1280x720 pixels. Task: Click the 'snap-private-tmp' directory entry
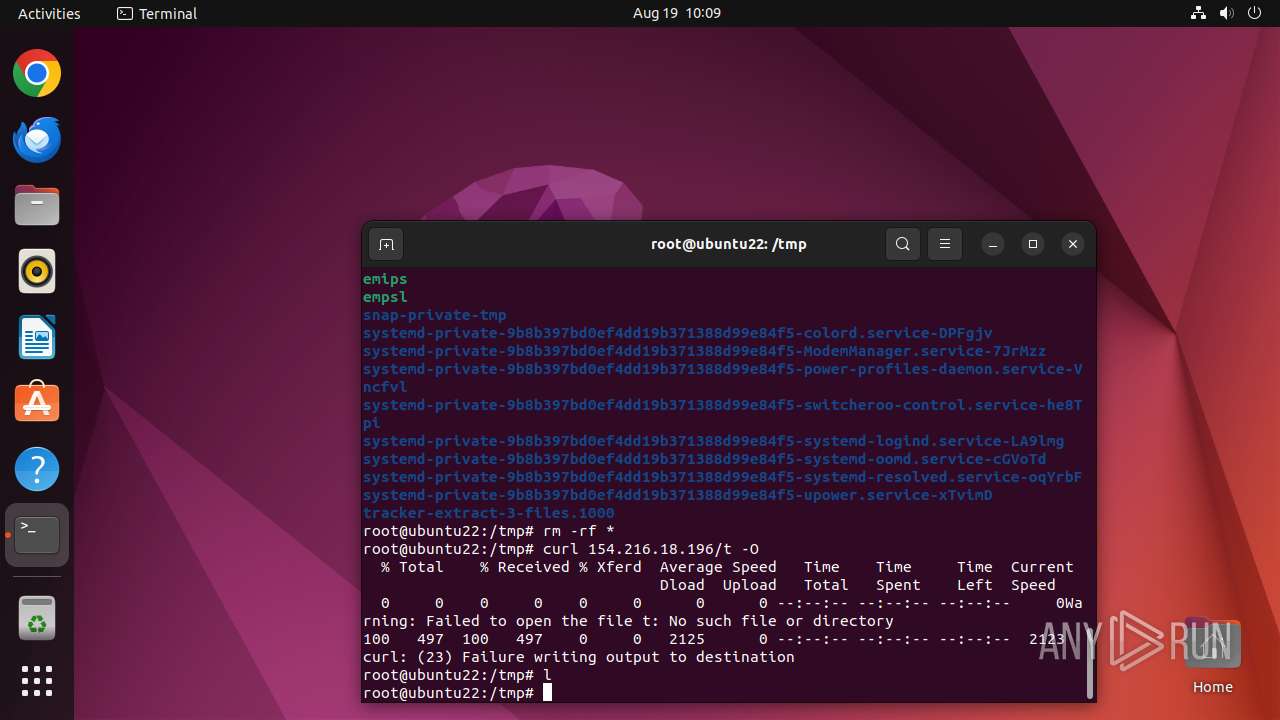435,315
